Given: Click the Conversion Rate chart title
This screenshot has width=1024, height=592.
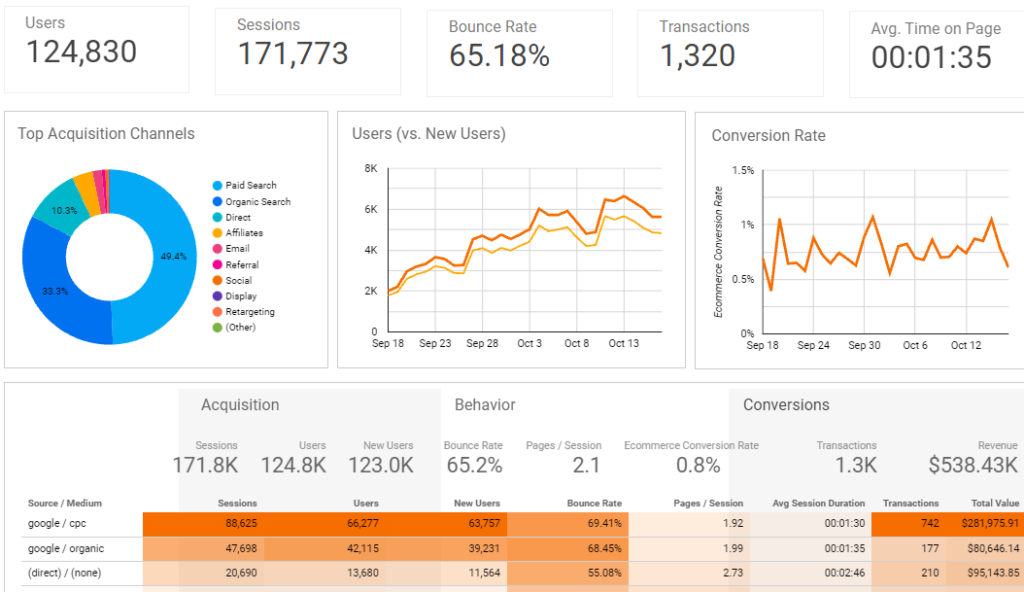Looking at the screenshot, I should pyautogui.click(x=769, y=136).
